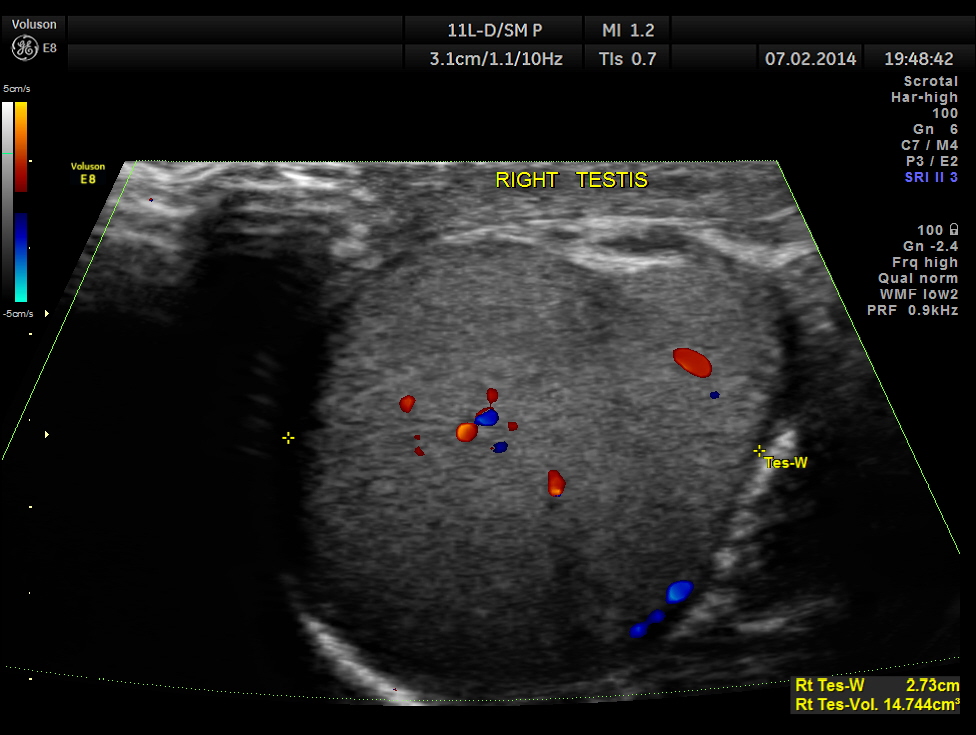Click the RIGHT TESTIS annotation text
The width and height of the screenshot is (976, 735).
pos(571,181)
